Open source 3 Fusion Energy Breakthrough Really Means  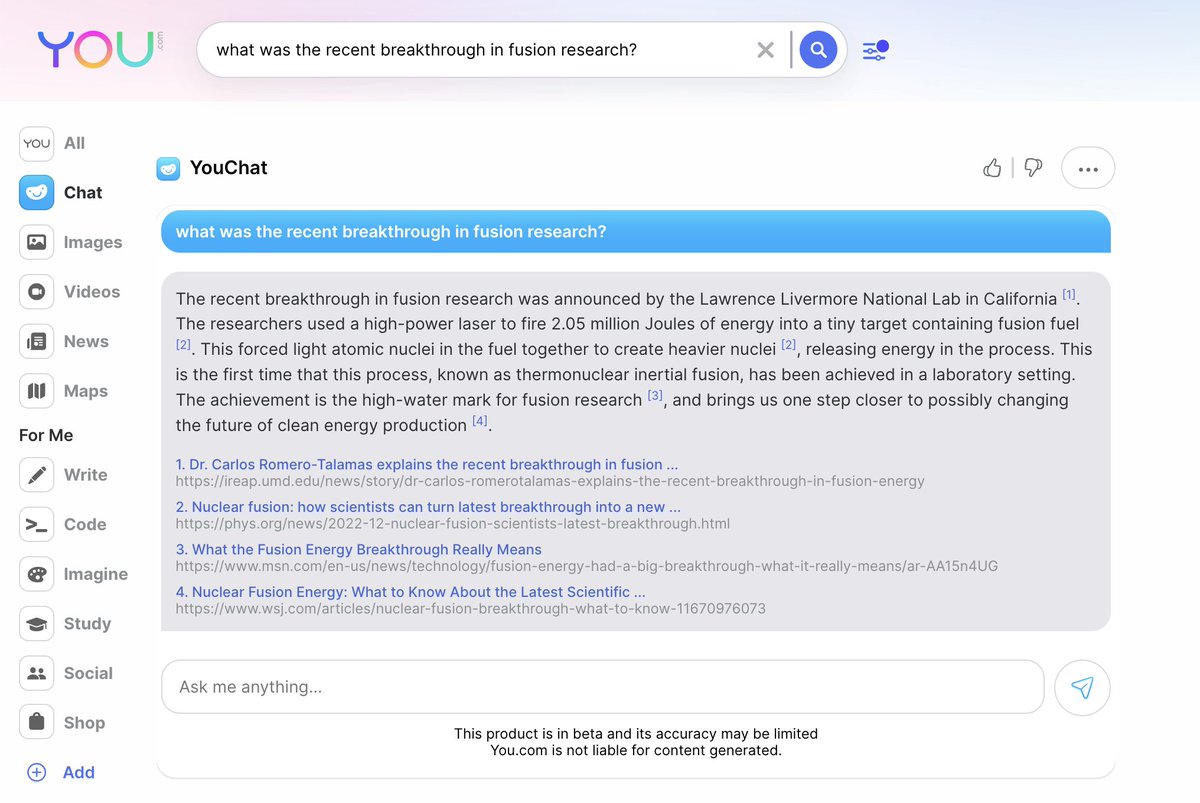[x=358, y=549]
